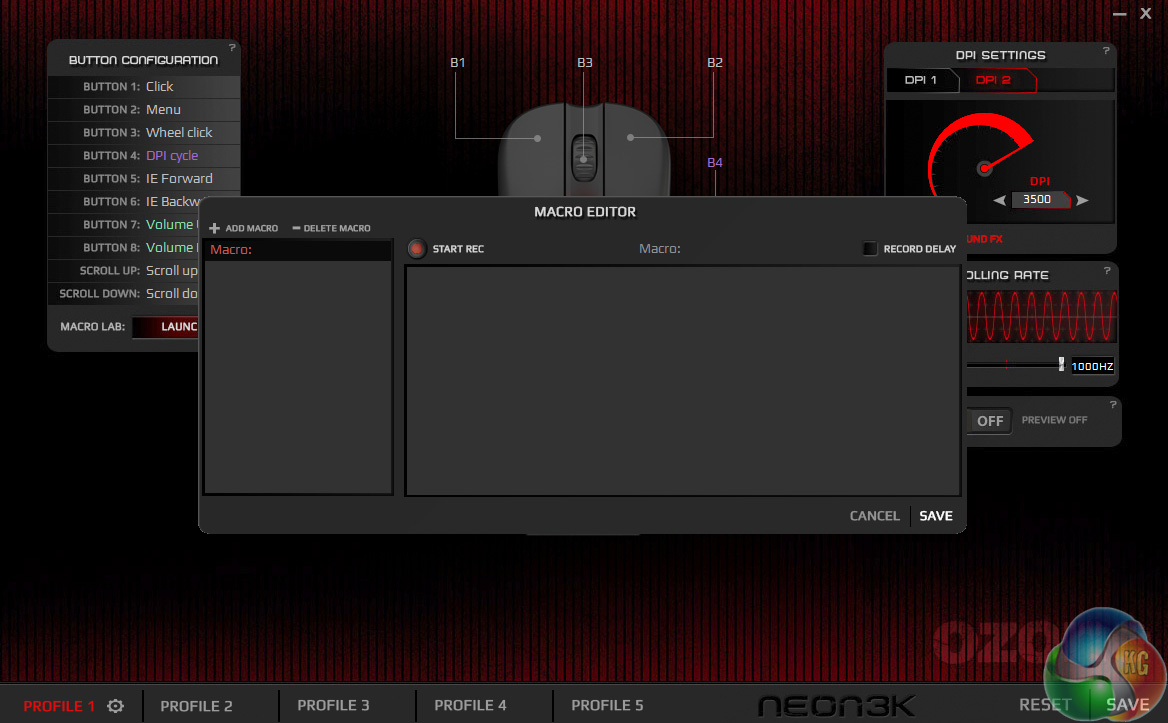1168x723 pixels.
Task: Click the B4 label on mouse diagram
Action: pyautogui.click(x=714, y=162)
